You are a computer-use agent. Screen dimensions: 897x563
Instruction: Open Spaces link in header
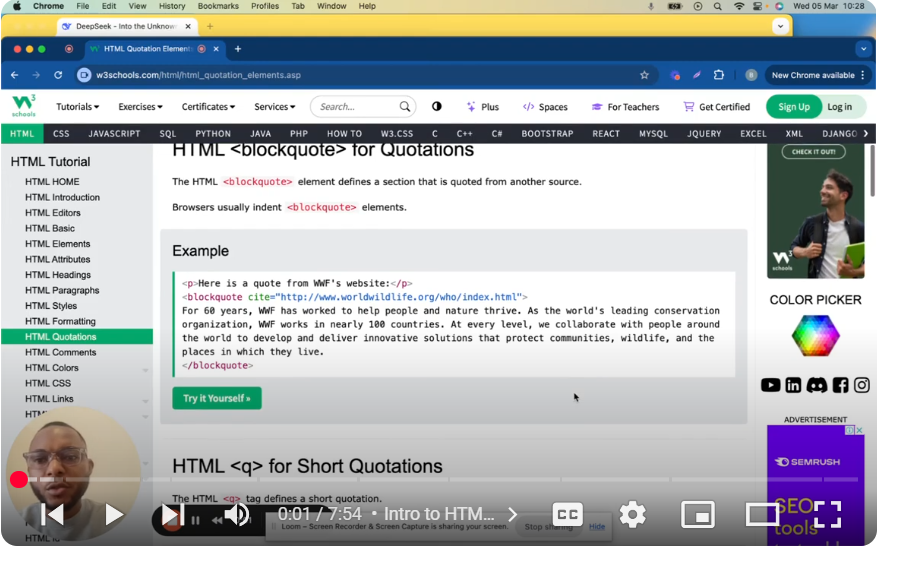[545, 107]
